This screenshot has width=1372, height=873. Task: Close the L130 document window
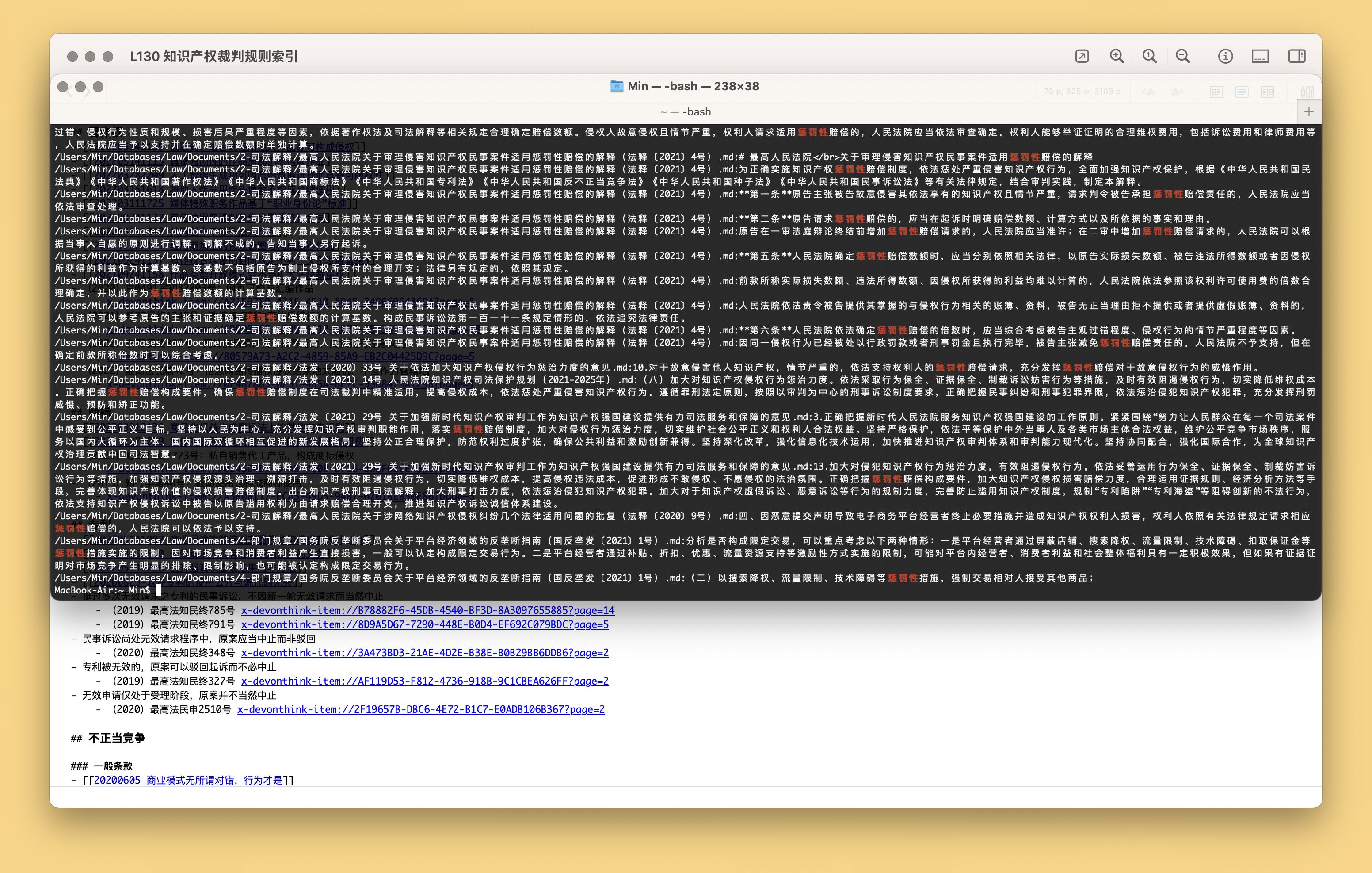[x=72, y=57]
